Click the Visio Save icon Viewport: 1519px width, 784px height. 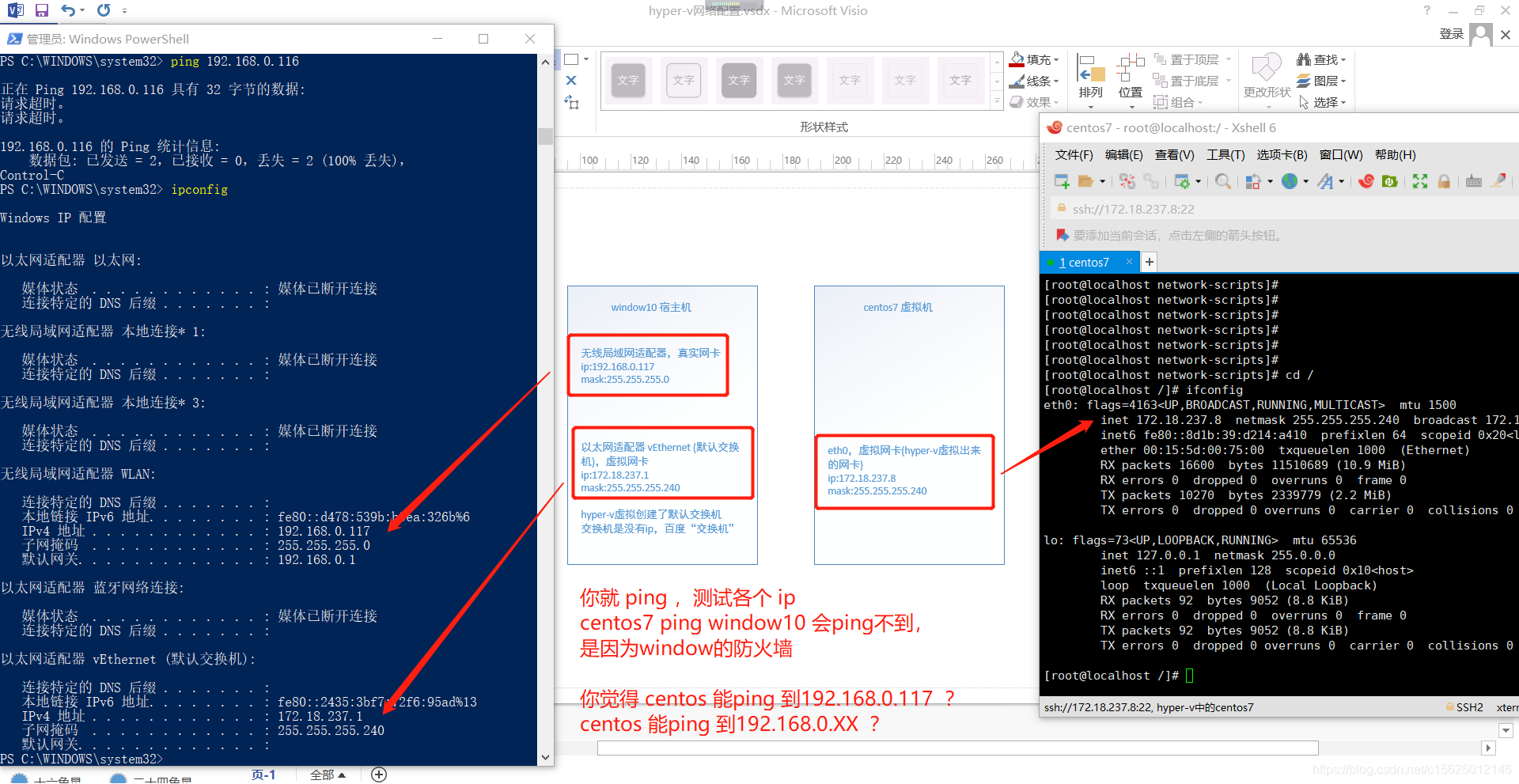42,10
